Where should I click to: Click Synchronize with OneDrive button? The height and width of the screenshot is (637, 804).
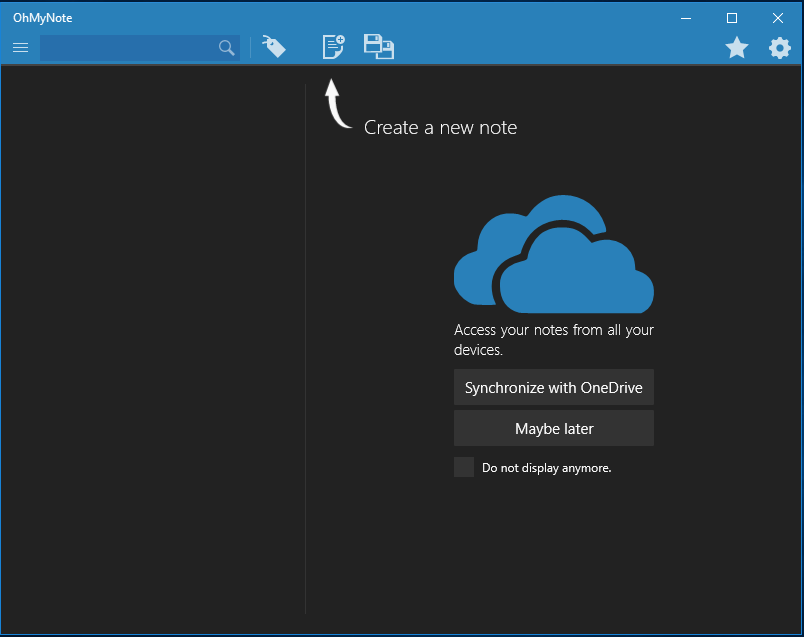click(x=554, y=387)
